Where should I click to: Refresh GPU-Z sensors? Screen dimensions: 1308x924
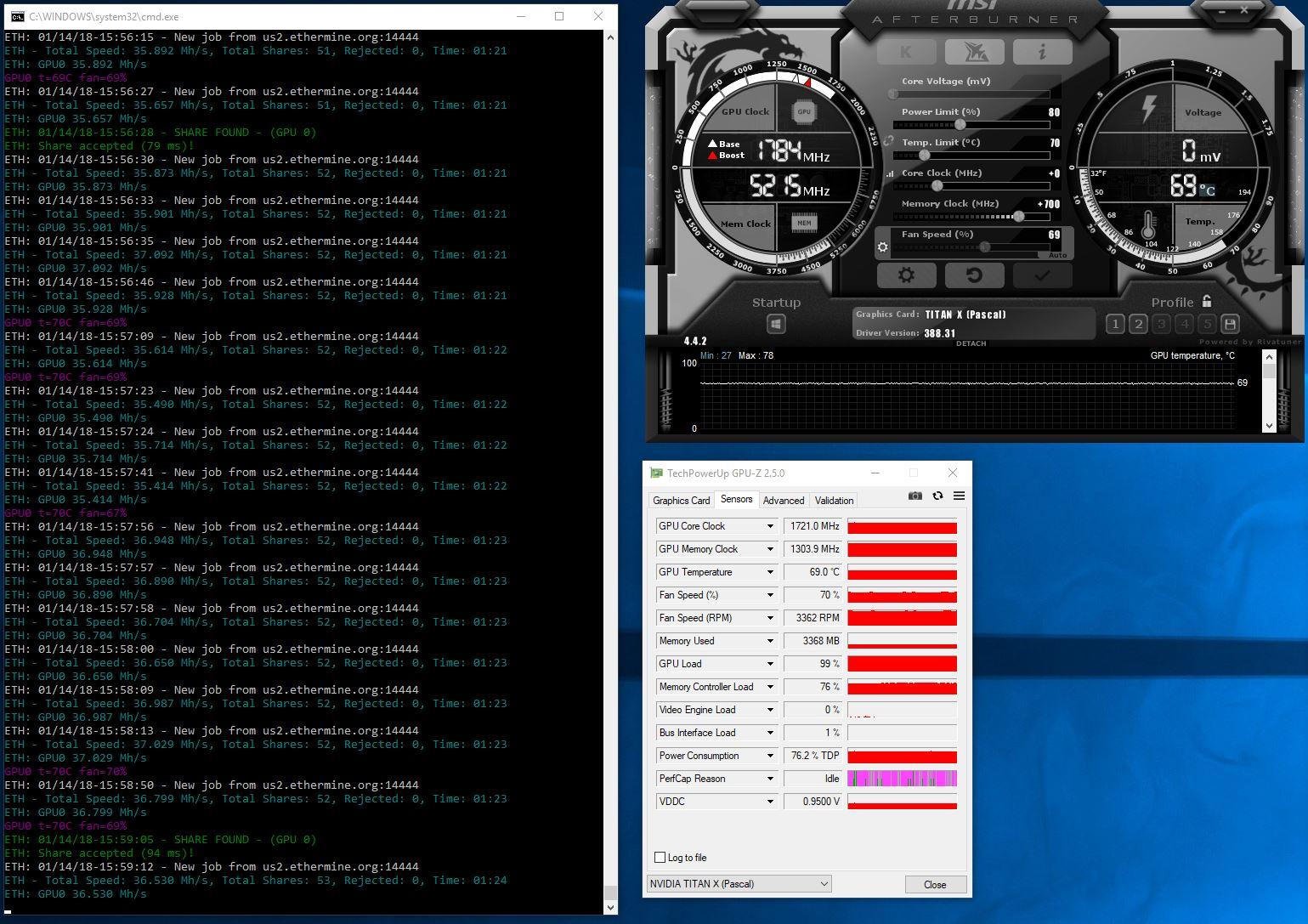pos(937,496)
